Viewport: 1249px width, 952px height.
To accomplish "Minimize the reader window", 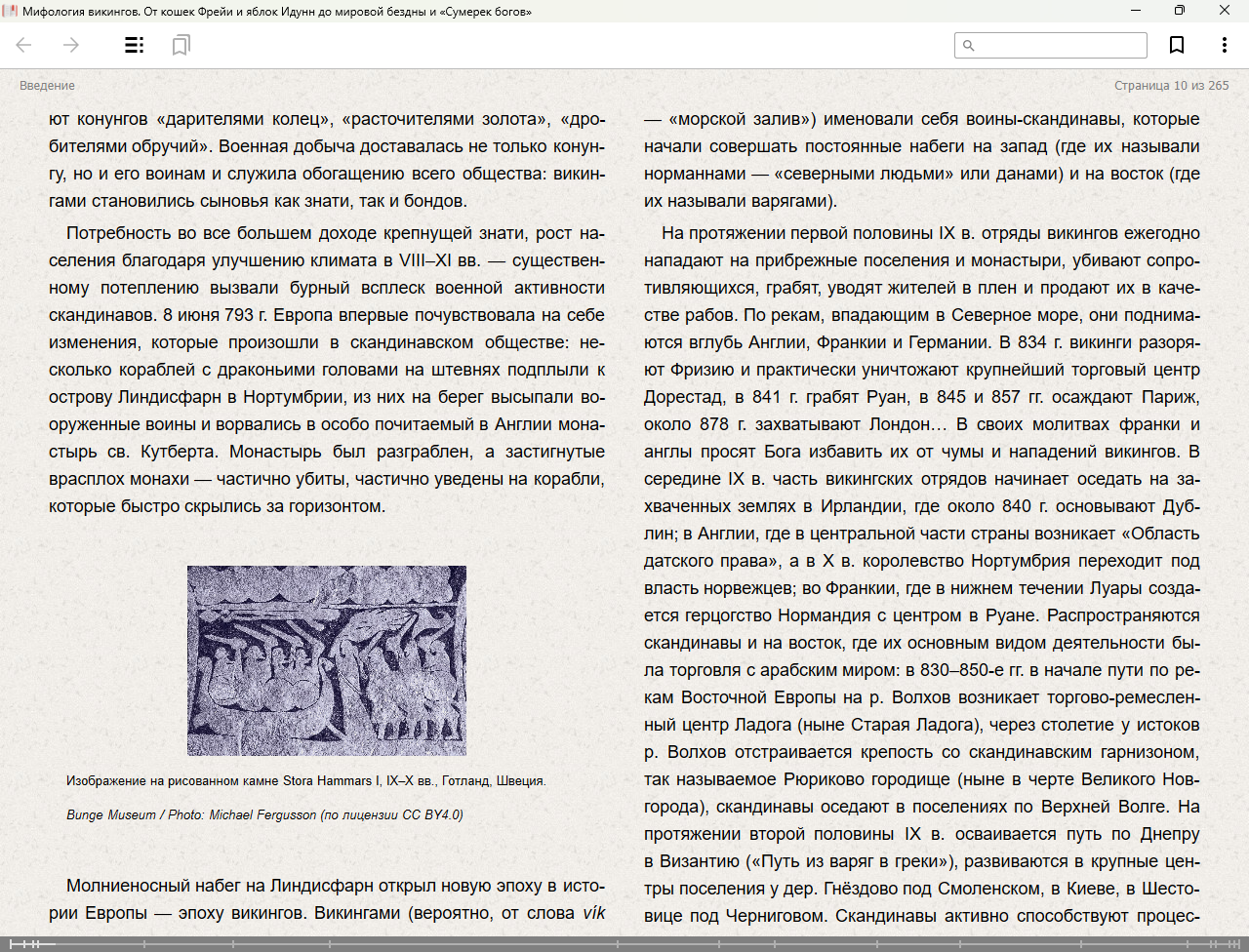I will click(1136, 11).
